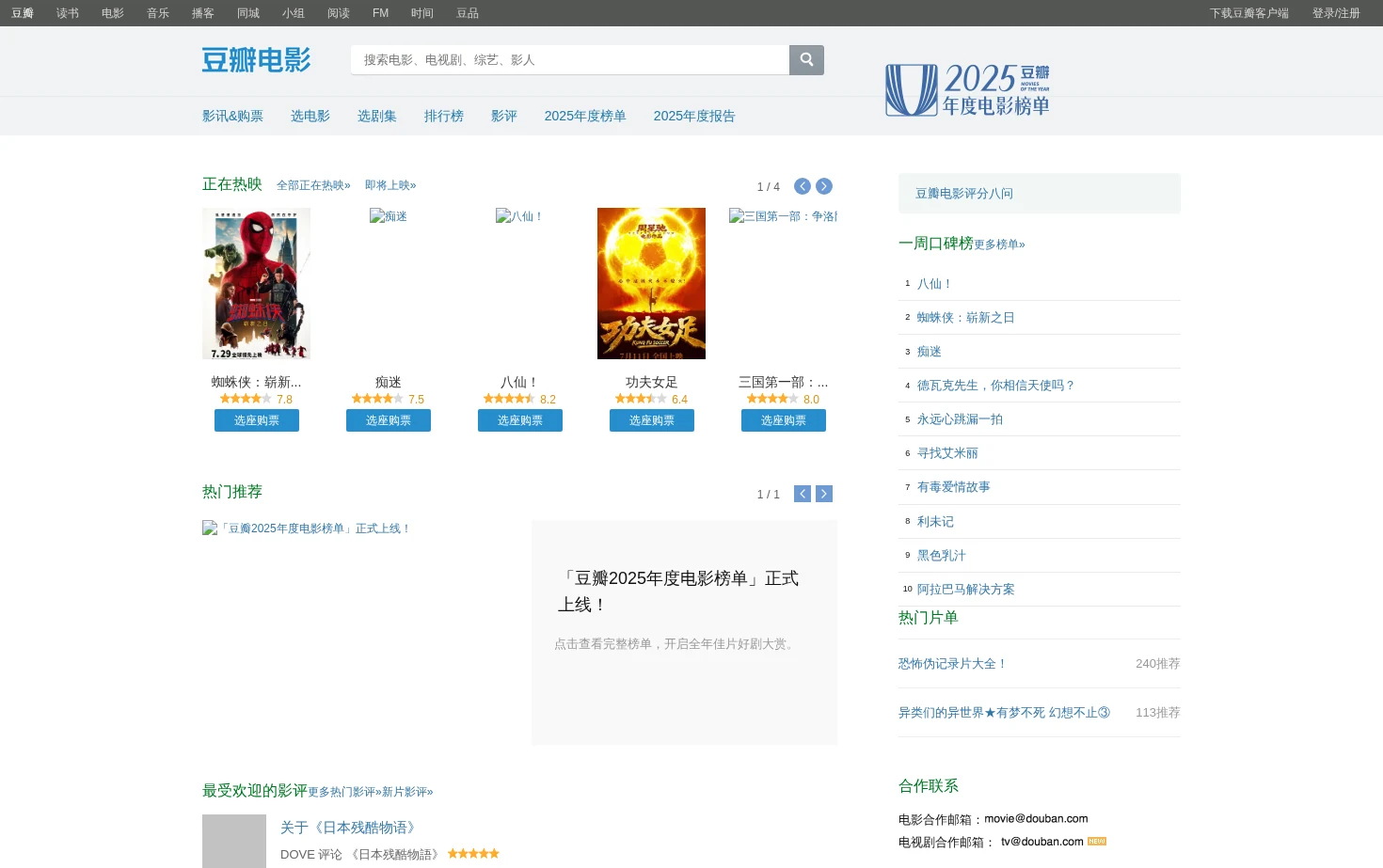Open 播客 in top navigation bar
This screenshot has height=868, width=1383.
point(203,13)
